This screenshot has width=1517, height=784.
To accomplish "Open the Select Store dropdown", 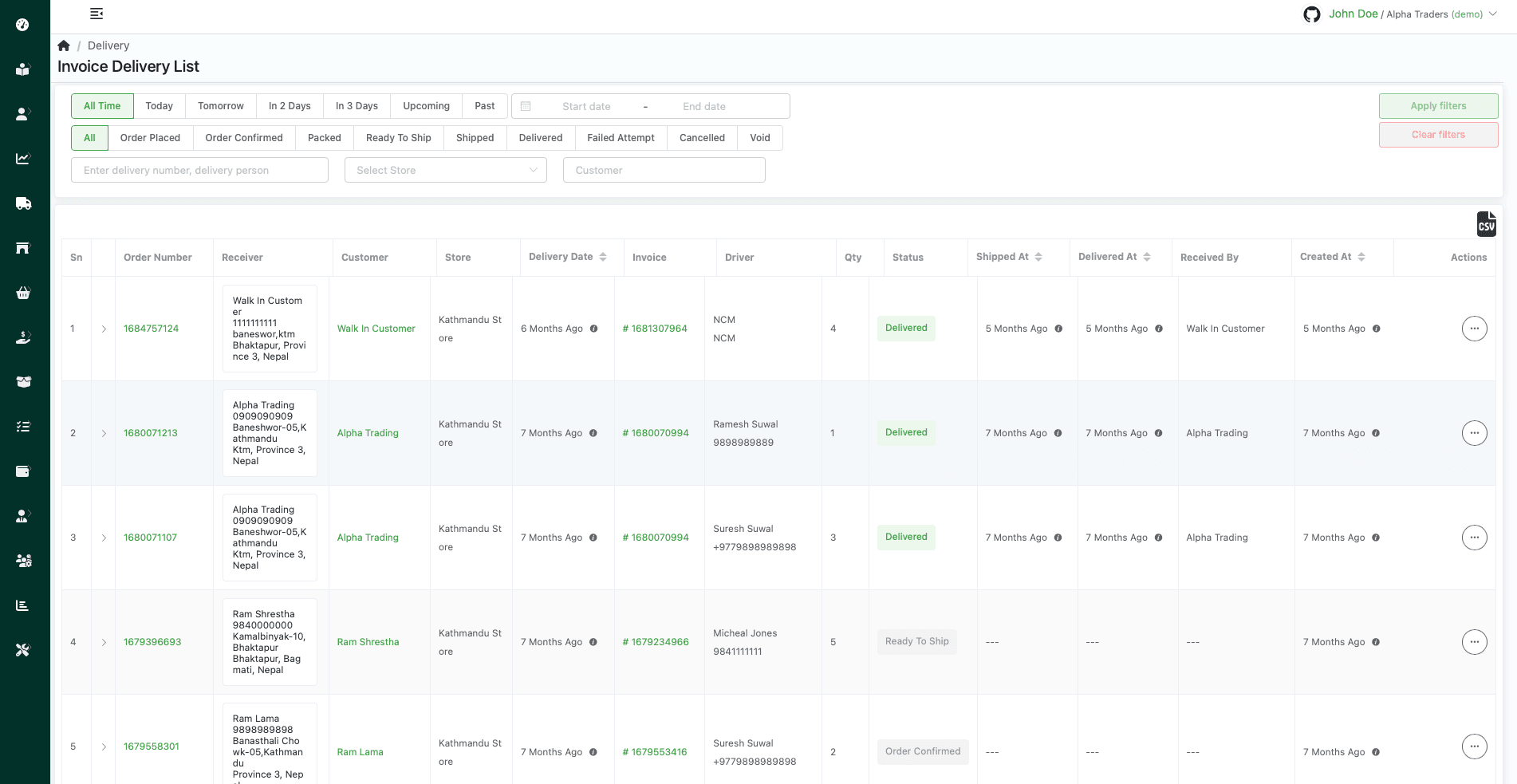I will [x=445, y=170].
